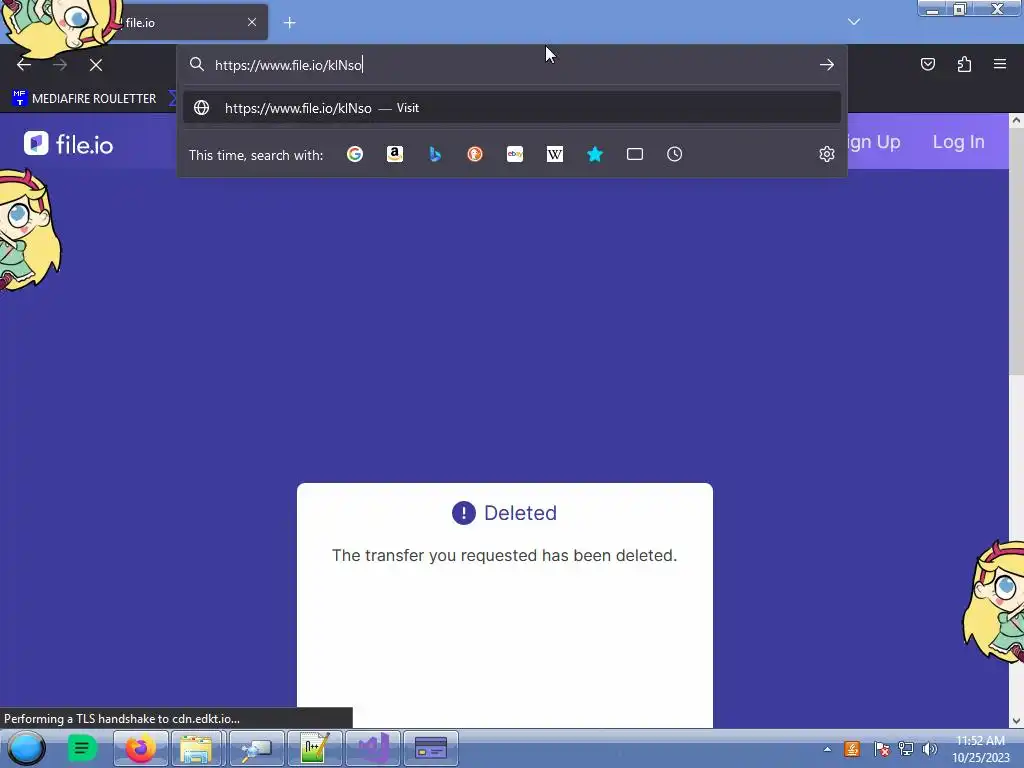Viewport: 1024px width, 768px height.
Task: Search this time with DuckDuckGo
Action: click(475, 154)
